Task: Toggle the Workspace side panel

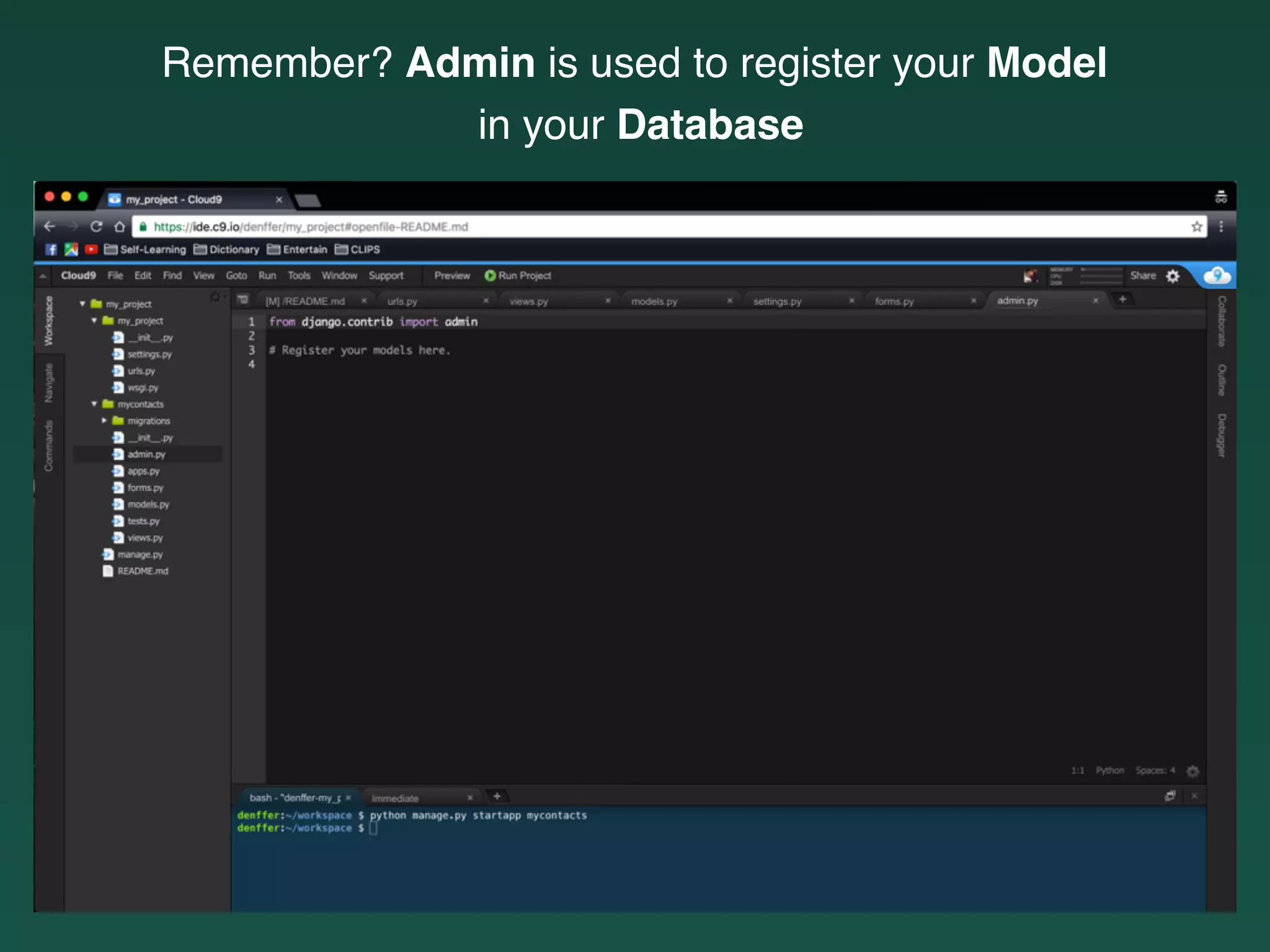Action: point(48,320)
